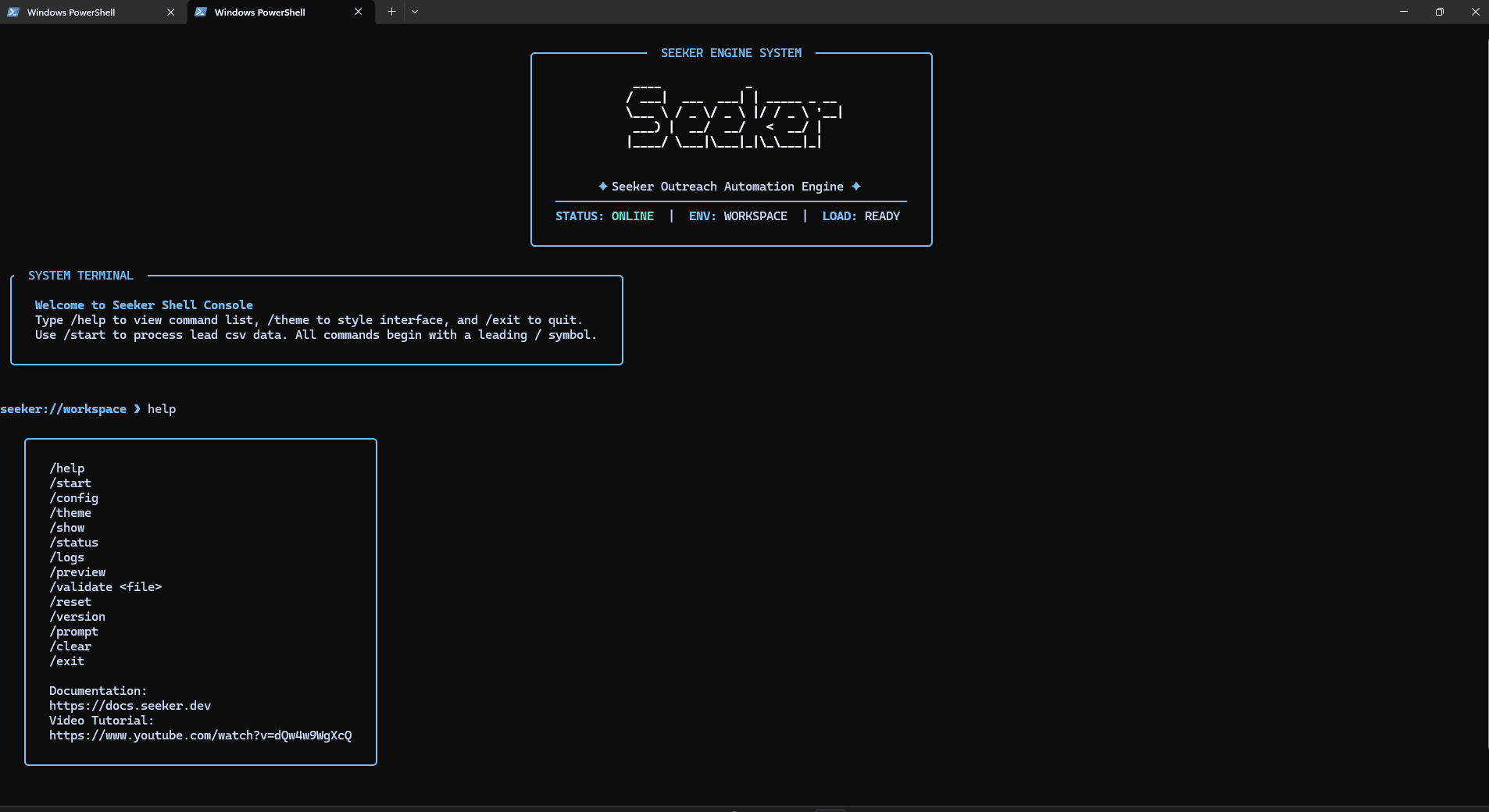Click the 'Video Tutorial:' label
Image resolution: width=1489 pixels, height=812 pixels.
pyautogui.click(x=102, y=721)
